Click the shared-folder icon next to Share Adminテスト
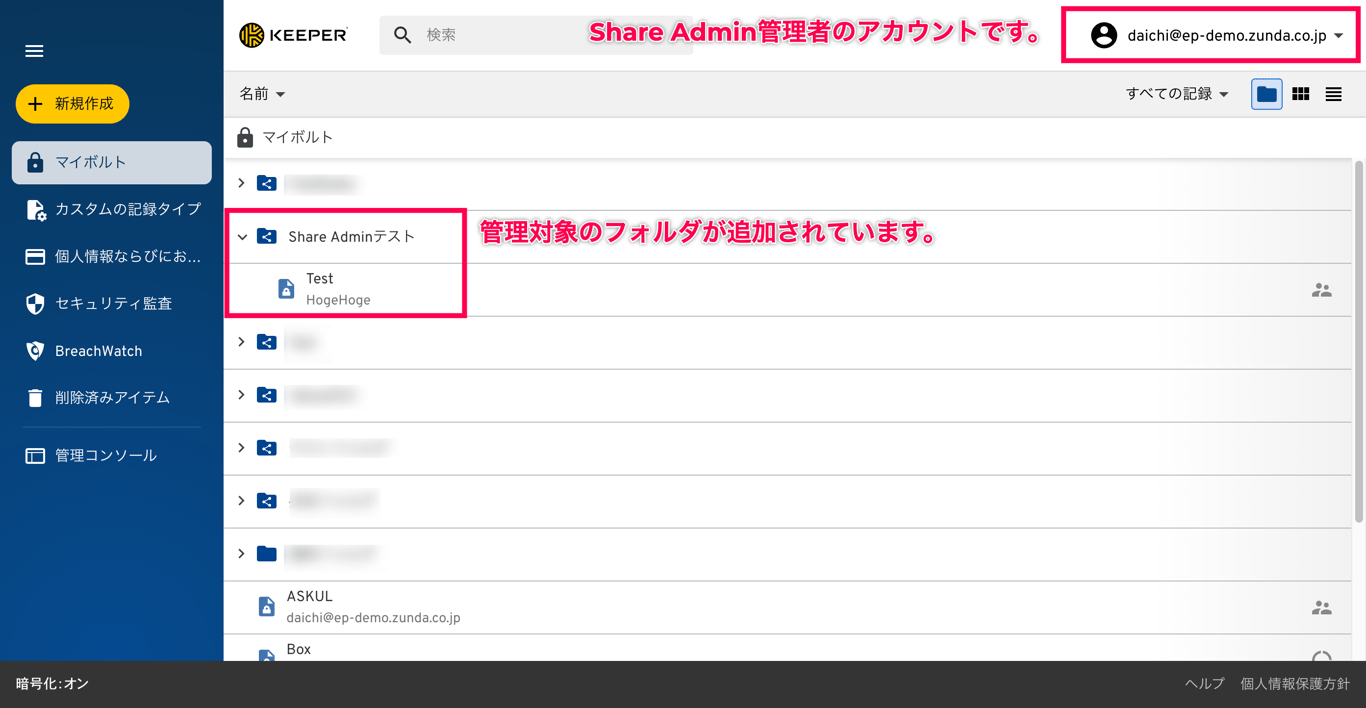Image resolution: width=1366 pixels, height=708 pixels. point(266,236)
